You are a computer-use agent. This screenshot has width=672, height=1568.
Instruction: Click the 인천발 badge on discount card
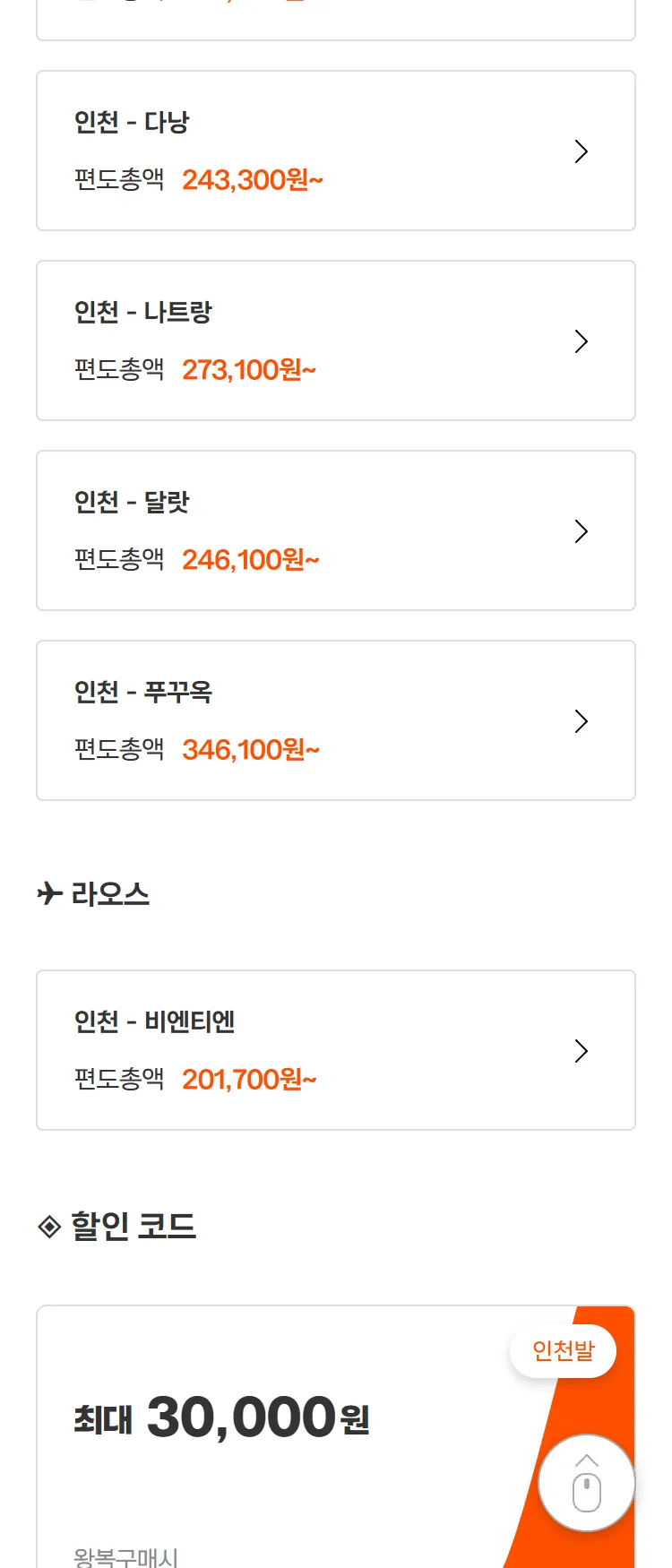563,1350
